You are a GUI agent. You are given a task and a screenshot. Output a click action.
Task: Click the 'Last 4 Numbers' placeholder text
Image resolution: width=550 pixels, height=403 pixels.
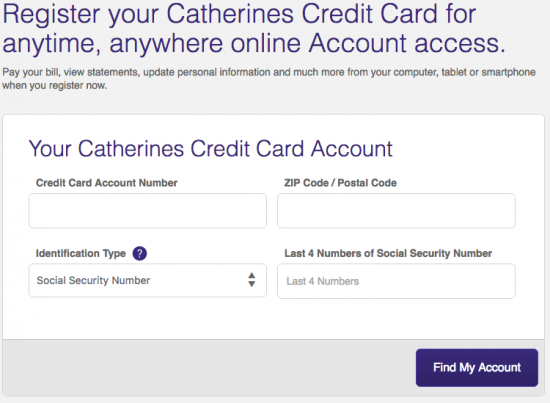pos(322,281)
